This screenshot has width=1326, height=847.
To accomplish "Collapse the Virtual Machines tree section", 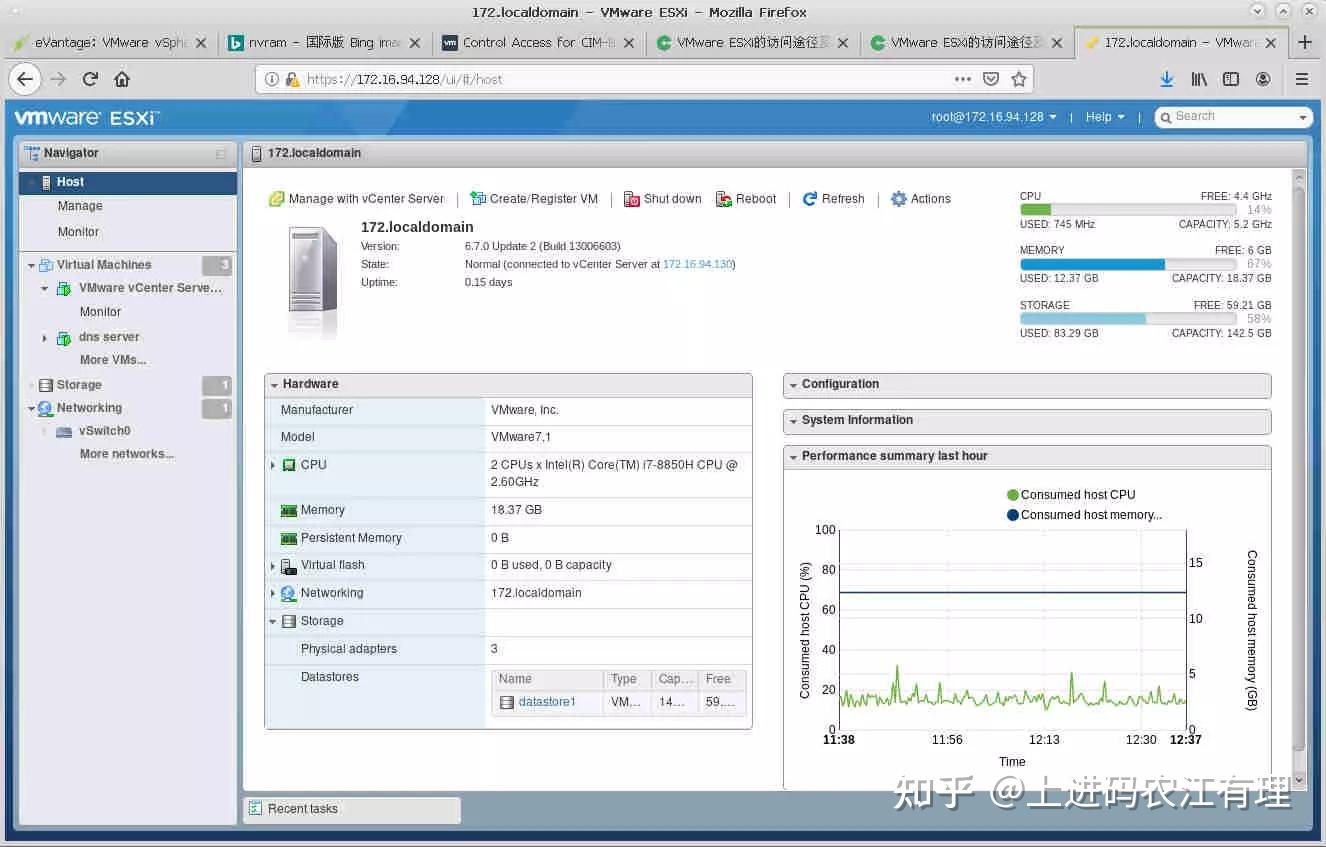I will pyautogui.click(x=30, y=264).
